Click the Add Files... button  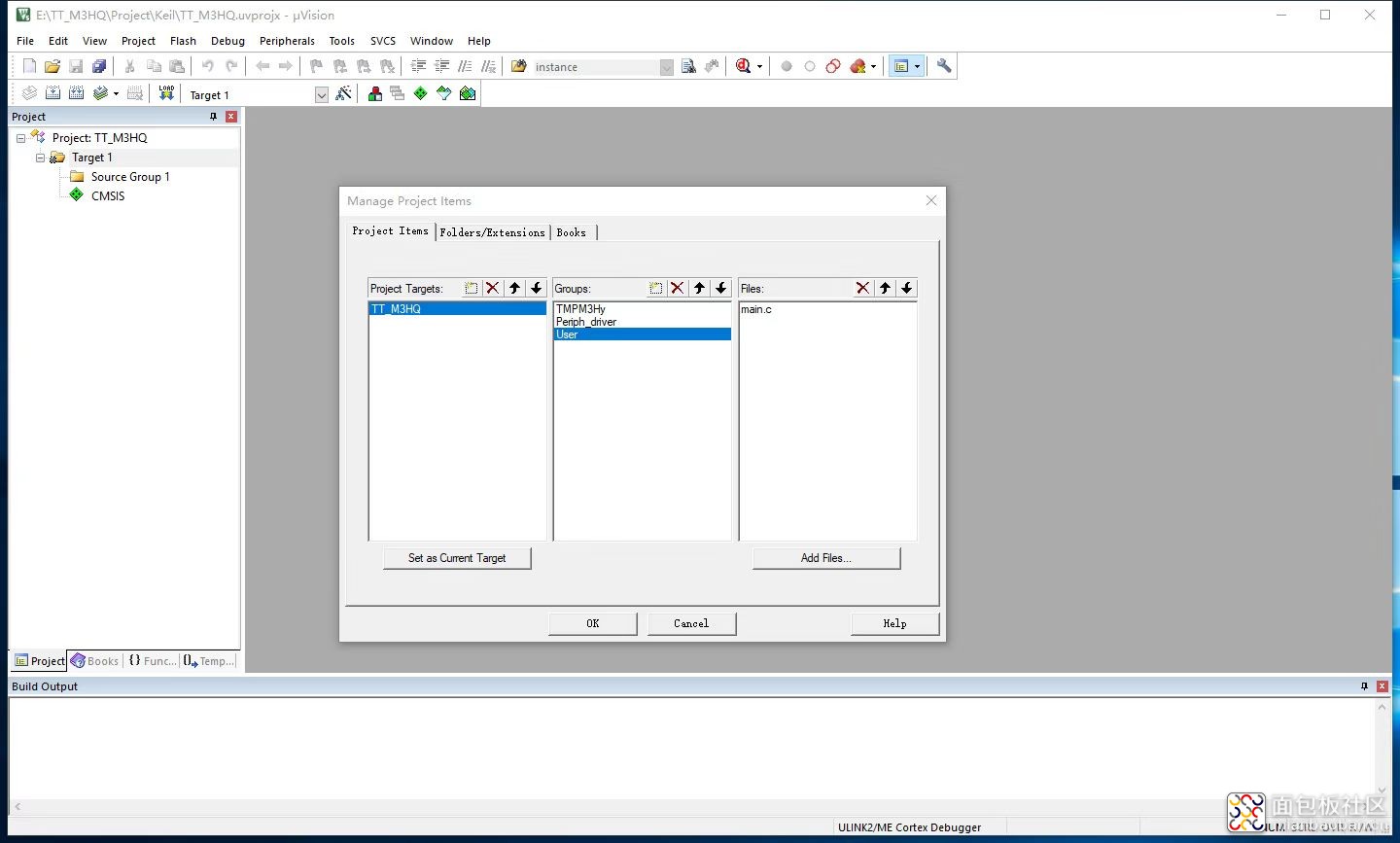(x=826, y=558)
